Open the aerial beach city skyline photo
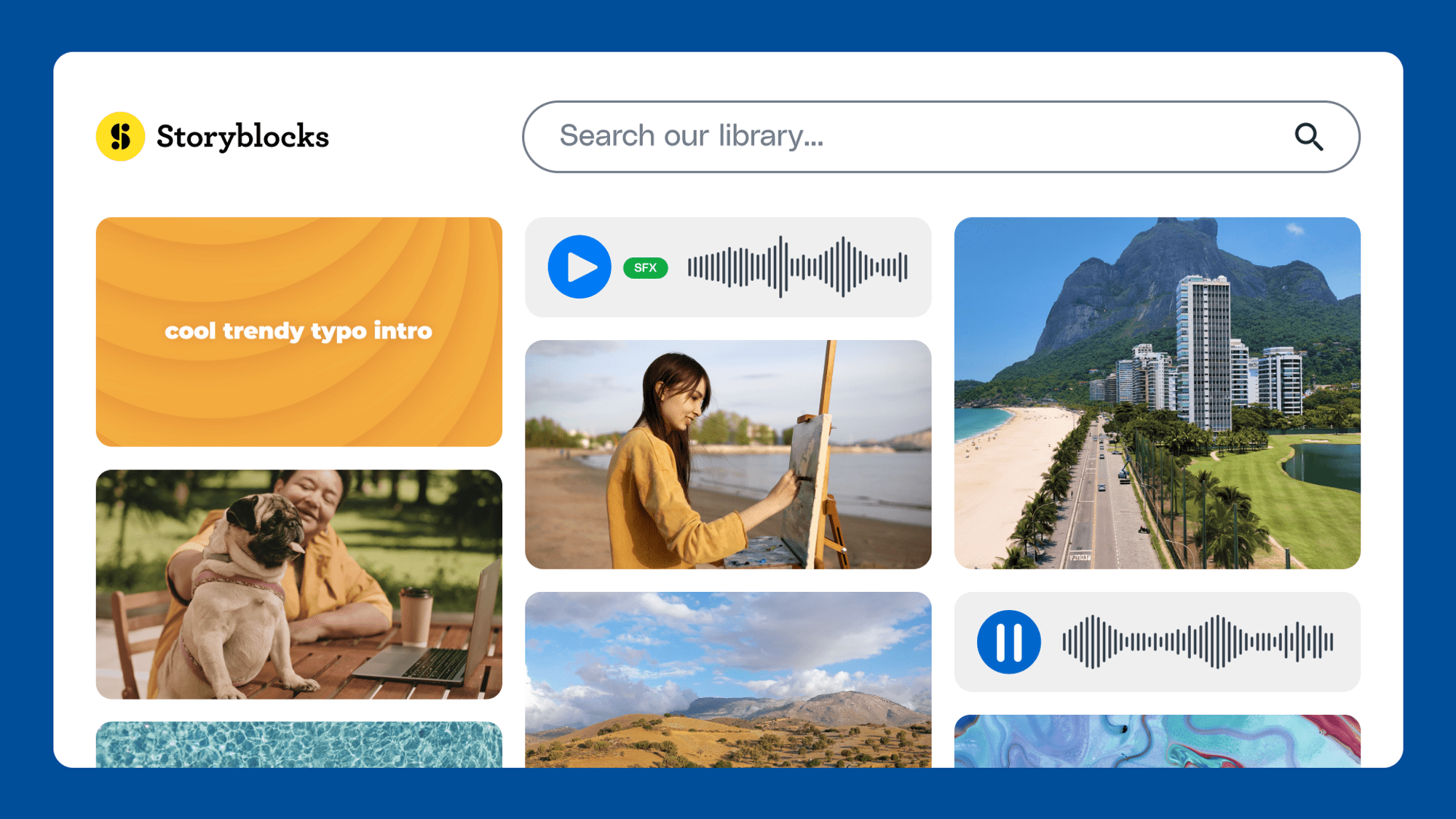 1157,392
